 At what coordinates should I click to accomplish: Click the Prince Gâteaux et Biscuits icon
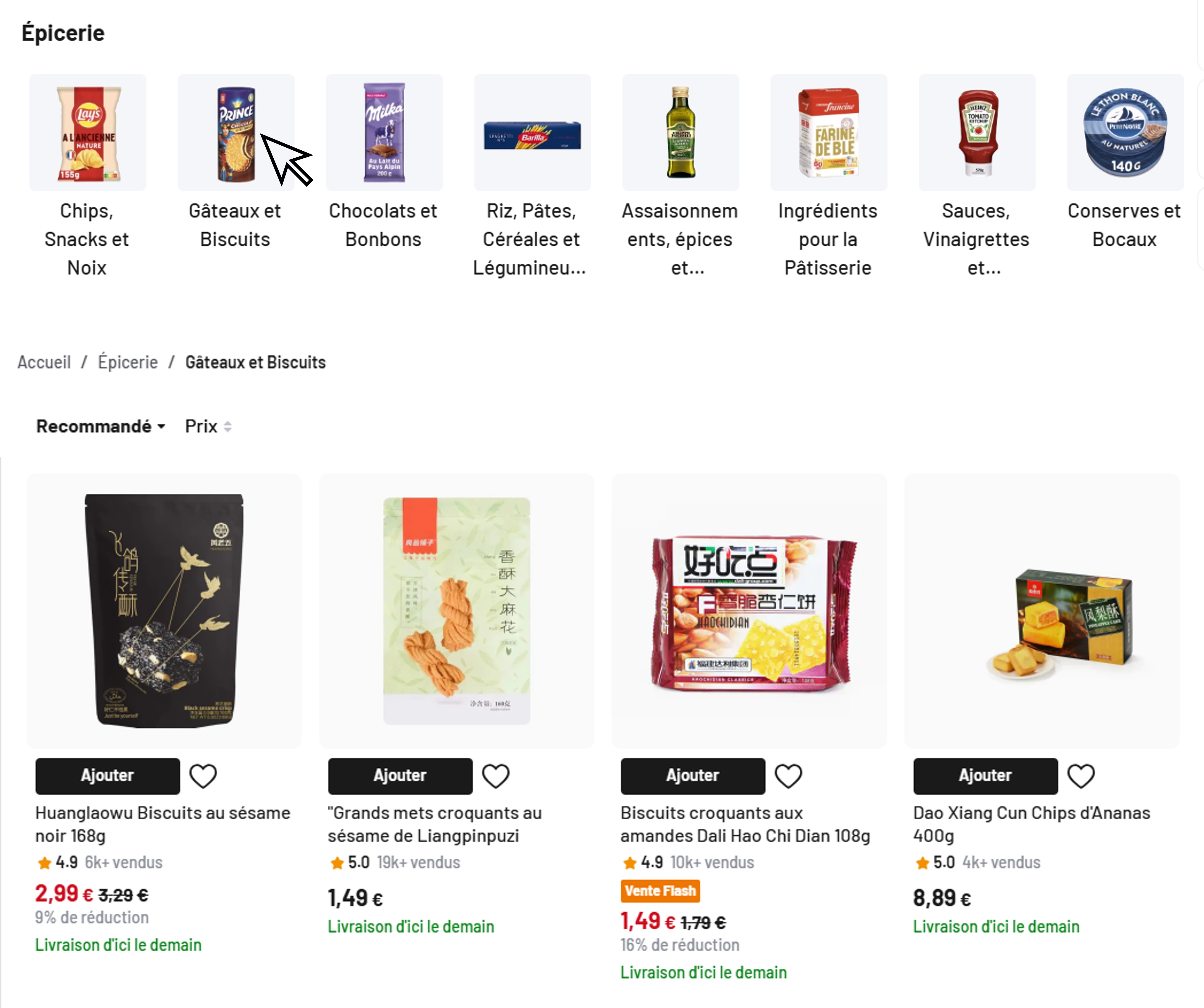[x=236, y=132]
